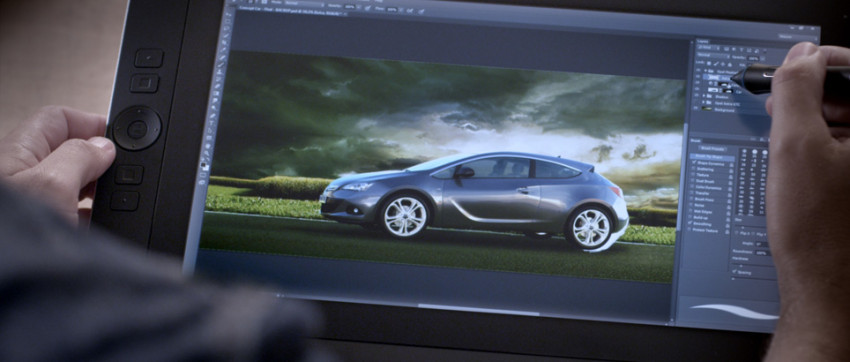Viewport: 850px width, 362px height.
Task: Filter layers by shape layers icon
Action: [749, 50]
